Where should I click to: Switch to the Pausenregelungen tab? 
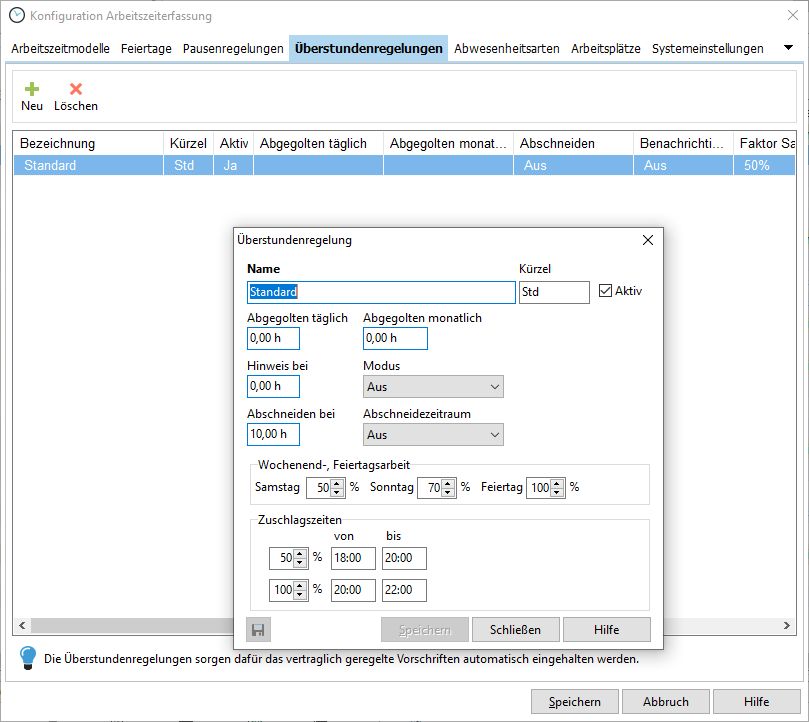tap(233, 48)
